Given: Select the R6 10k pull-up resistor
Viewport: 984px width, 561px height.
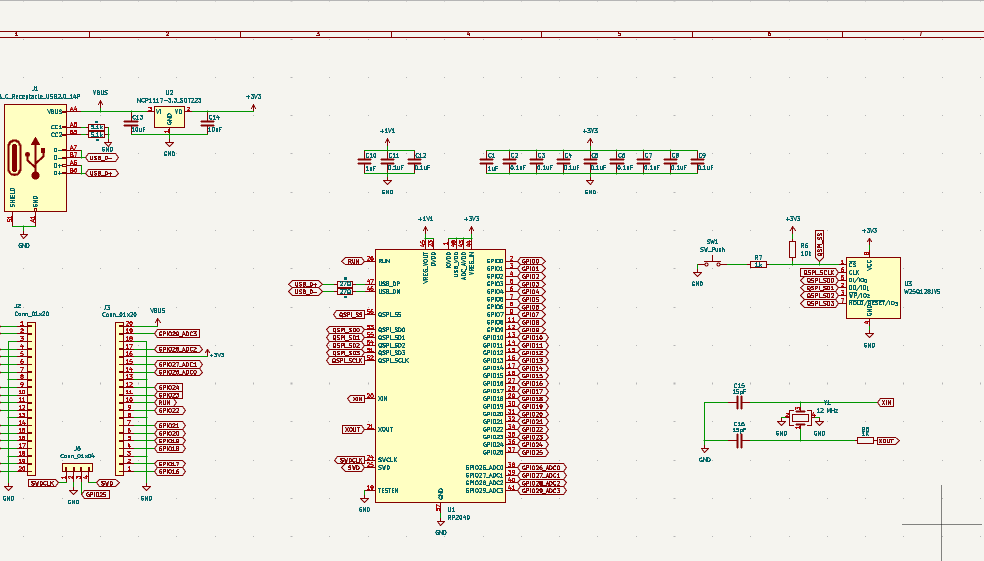Looking at the screenshot, I should pos(793,248).
